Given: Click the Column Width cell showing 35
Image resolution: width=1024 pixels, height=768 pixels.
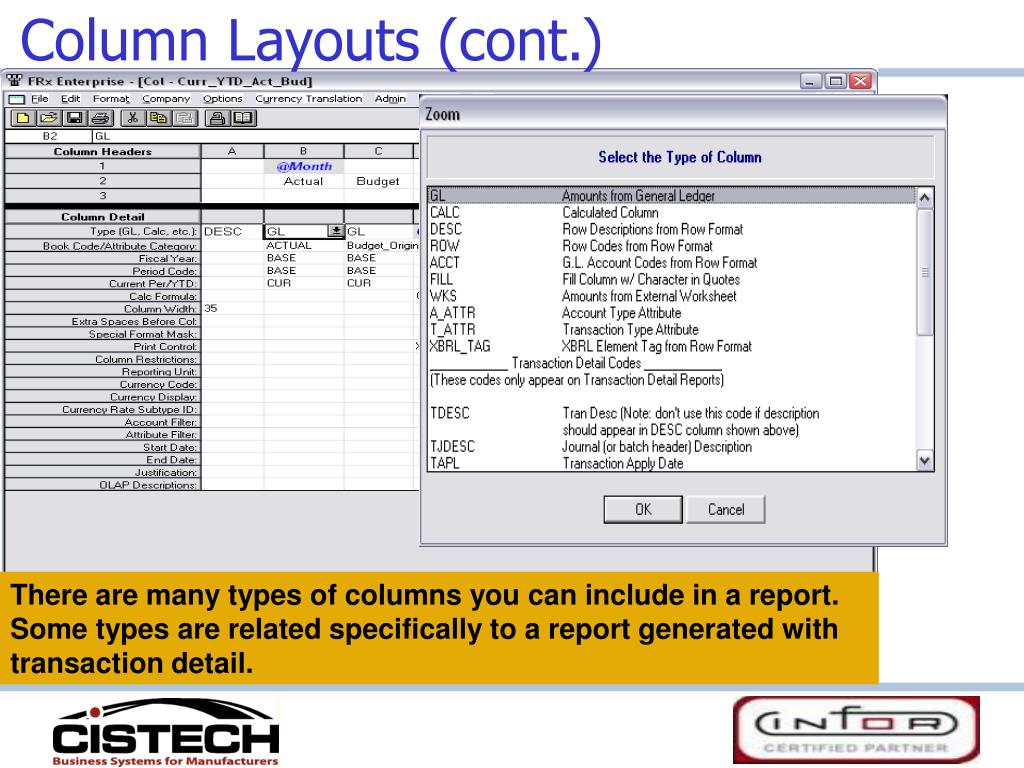Looking at the screenshot, I should [x=232, y=308].
